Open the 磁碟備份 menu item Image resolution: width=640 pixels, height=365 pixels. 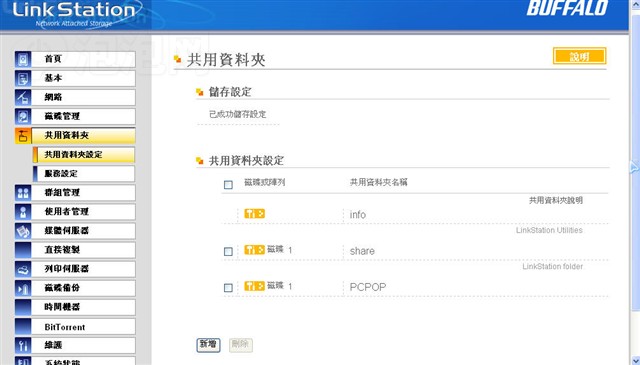tap(83, 288)
